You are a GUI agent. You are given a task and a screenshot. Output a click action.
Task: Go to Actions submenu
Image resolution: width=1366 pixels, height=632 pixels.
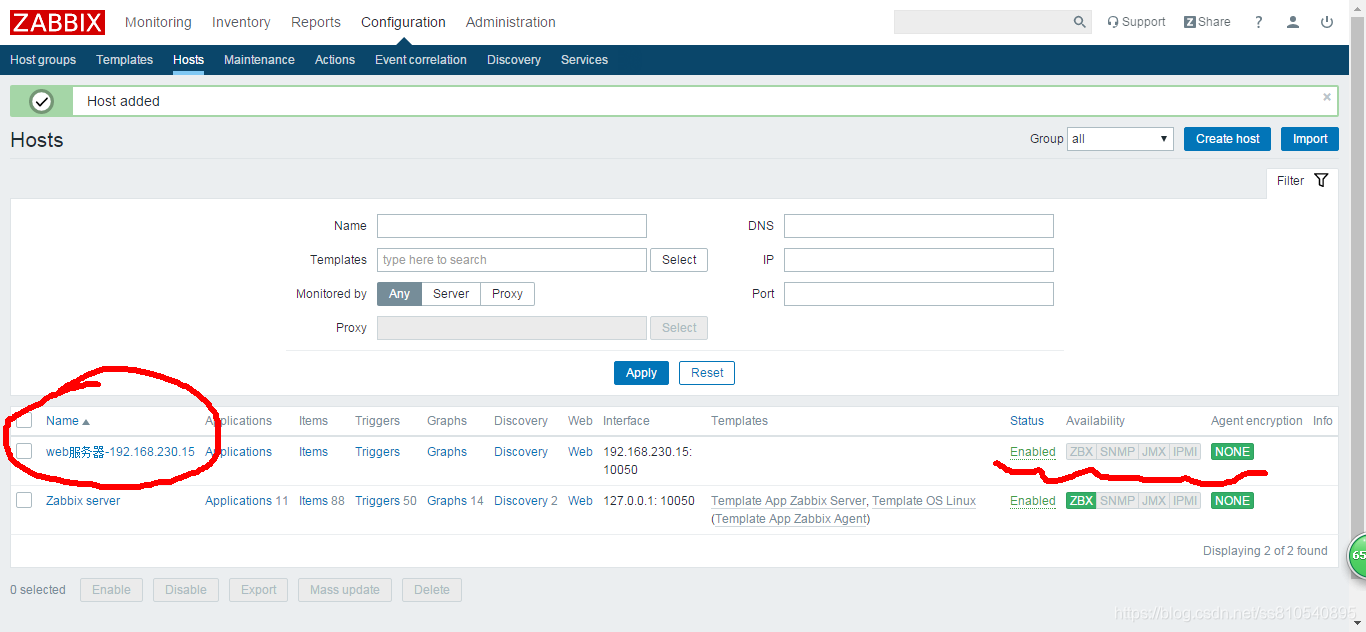pos(335,60)
